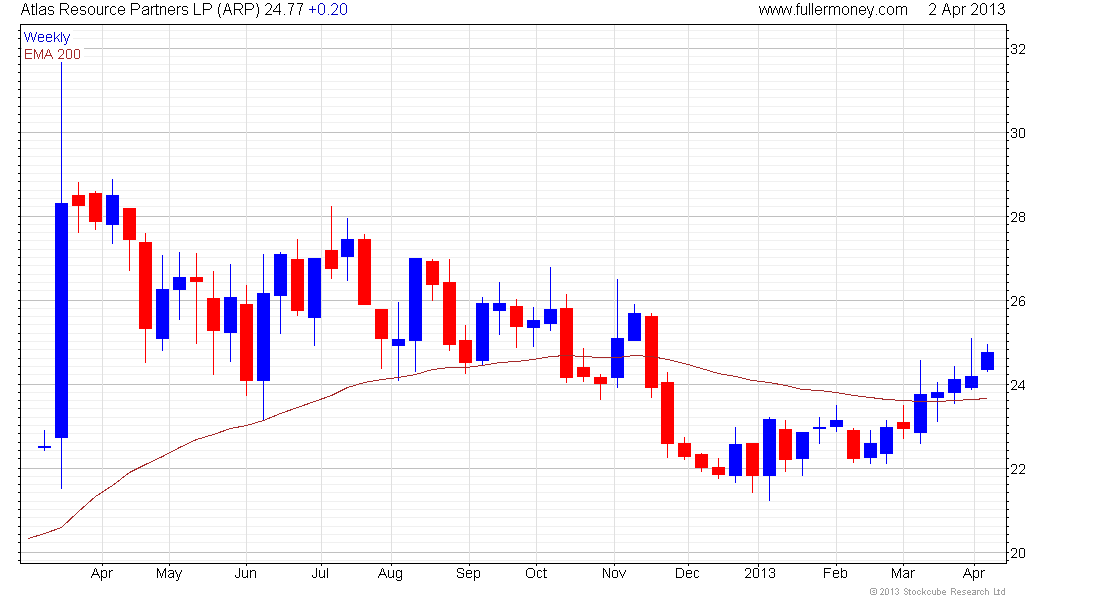Click the 'Oct' time axis label
This screenshot has width=1100, height=600.
click(x=536, y=573)
